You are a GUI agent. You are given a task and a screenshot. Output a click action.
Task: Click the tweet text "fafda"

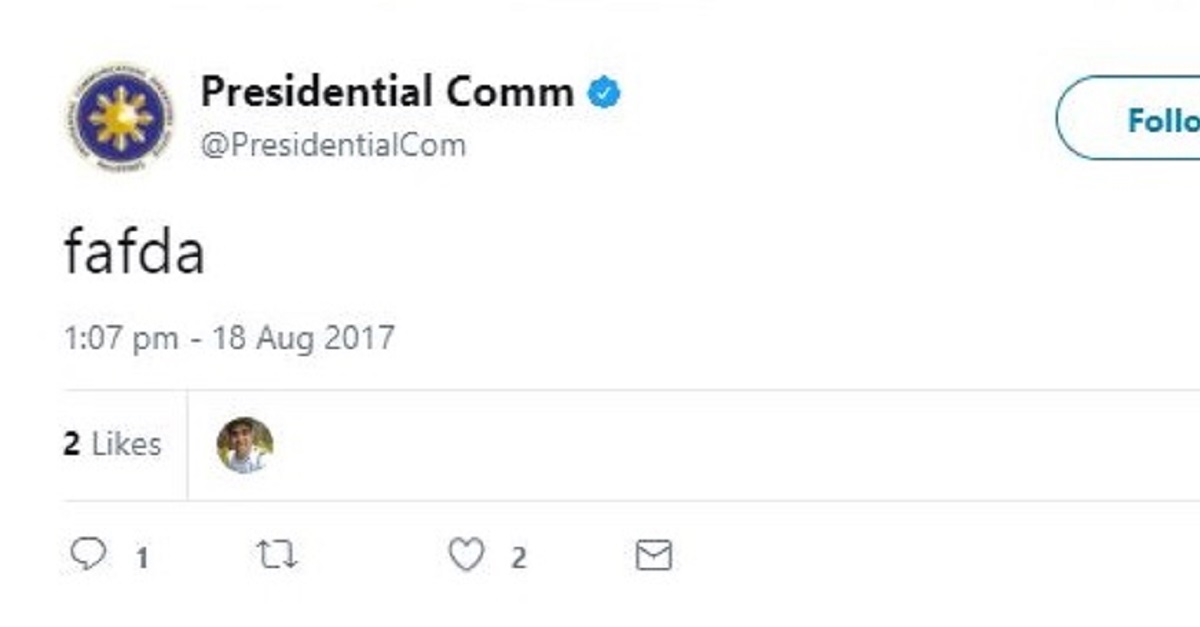coord(134,252)
